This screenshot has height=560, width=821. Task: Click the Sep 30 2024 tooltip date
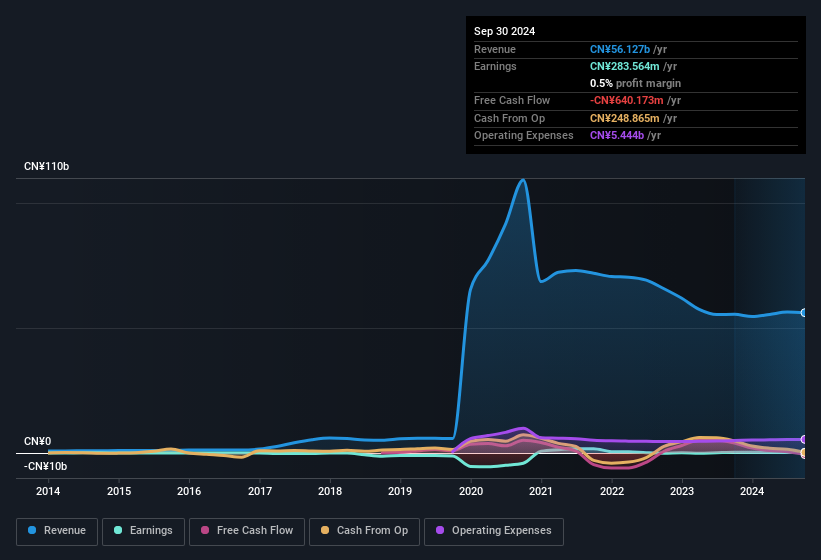pos(504,31)
